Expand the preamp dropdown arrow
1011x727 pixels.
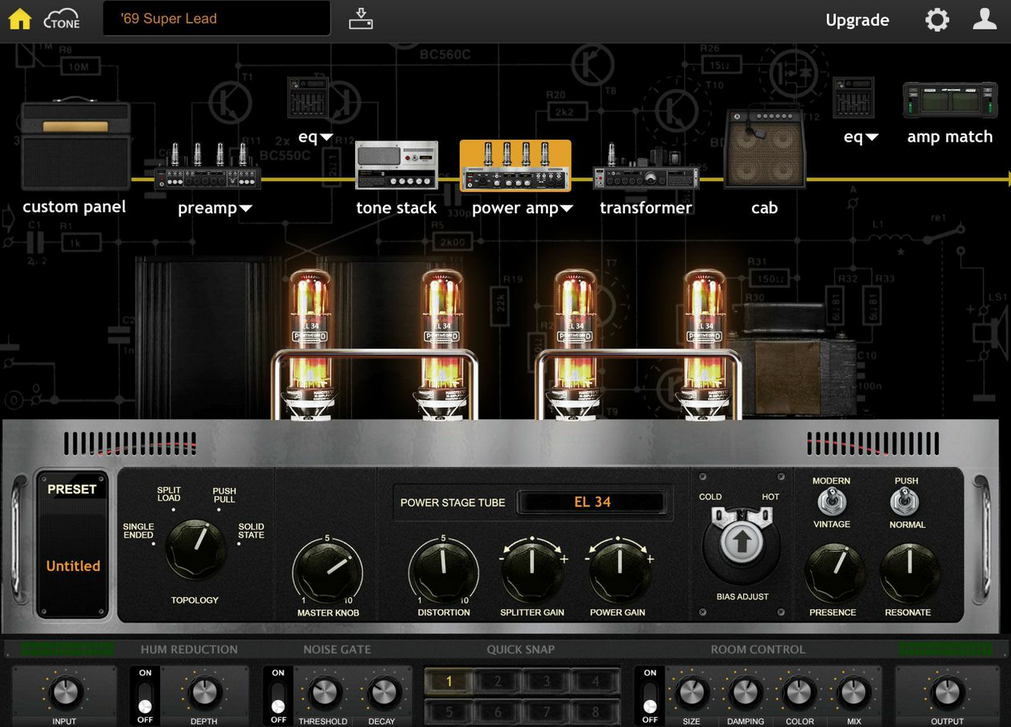click(x=246, y=208)
